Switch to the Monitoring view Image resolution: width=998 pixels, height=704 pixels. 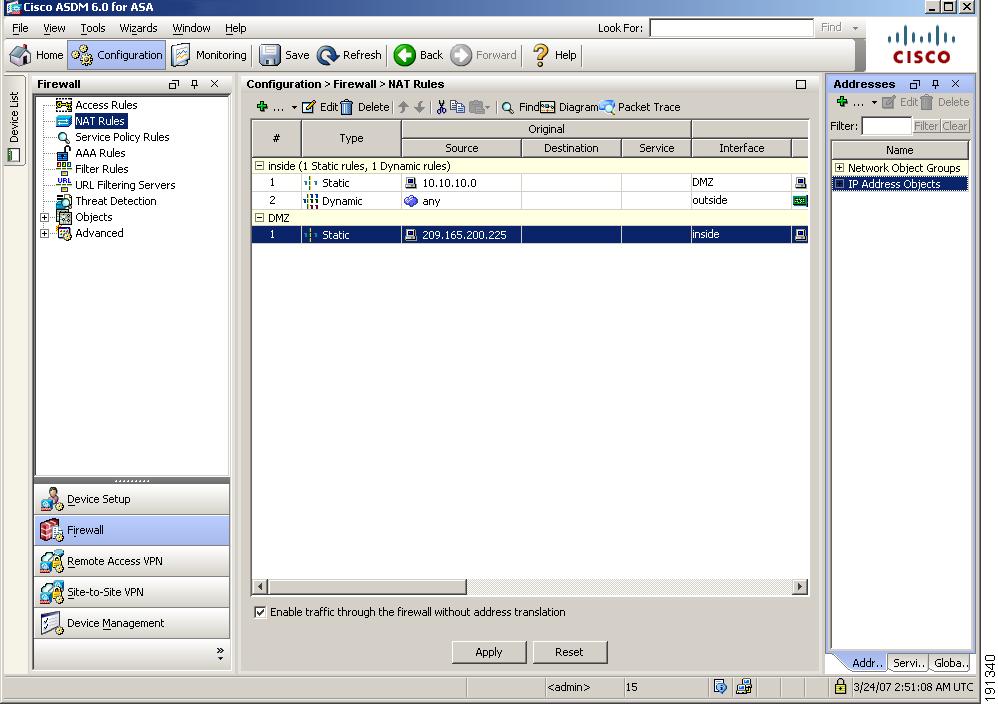point(209,55)
